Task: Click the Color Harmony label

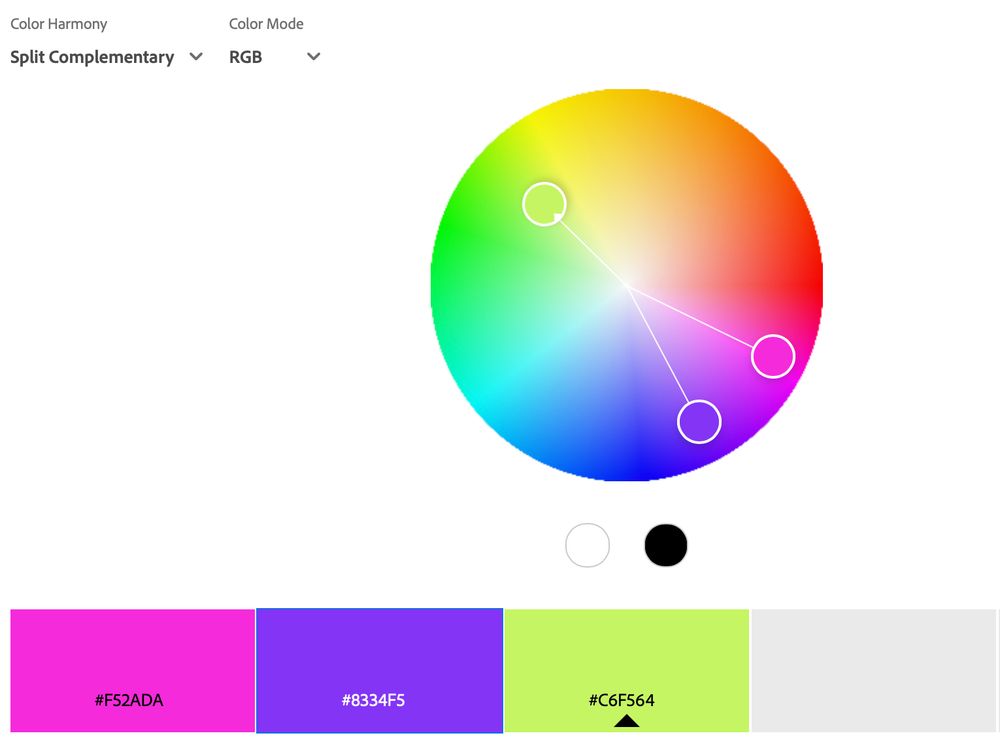Action: click(x=58, y=23)
